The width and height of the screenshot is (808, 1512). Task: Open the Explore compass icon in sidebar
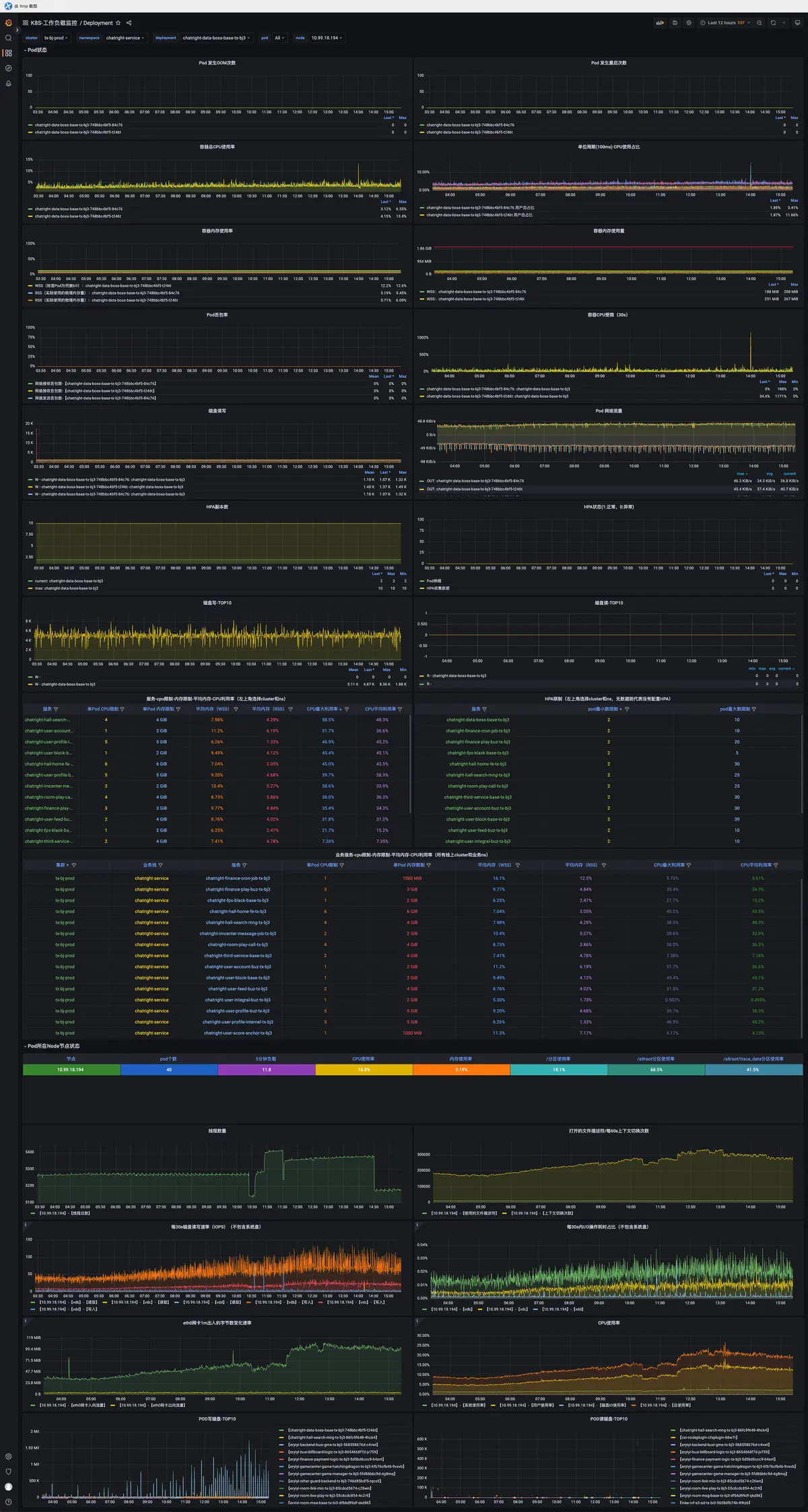click(8, 68)
